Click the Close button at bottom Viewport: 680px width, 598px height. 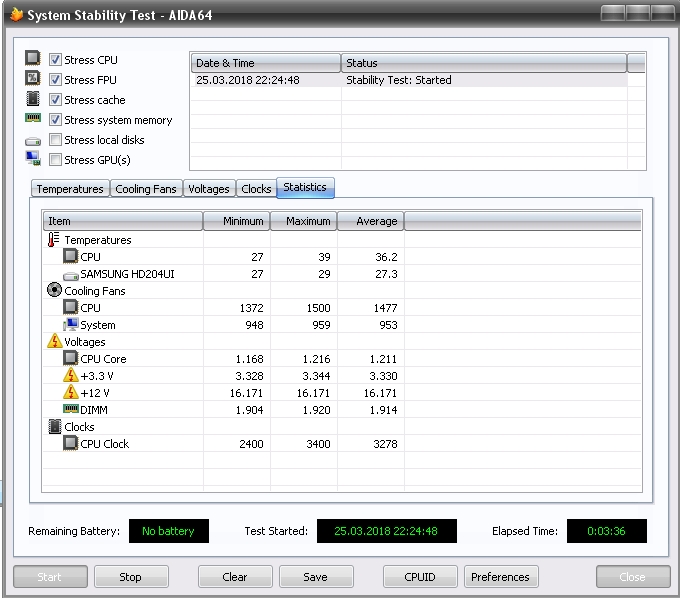(x=633, y=576)
